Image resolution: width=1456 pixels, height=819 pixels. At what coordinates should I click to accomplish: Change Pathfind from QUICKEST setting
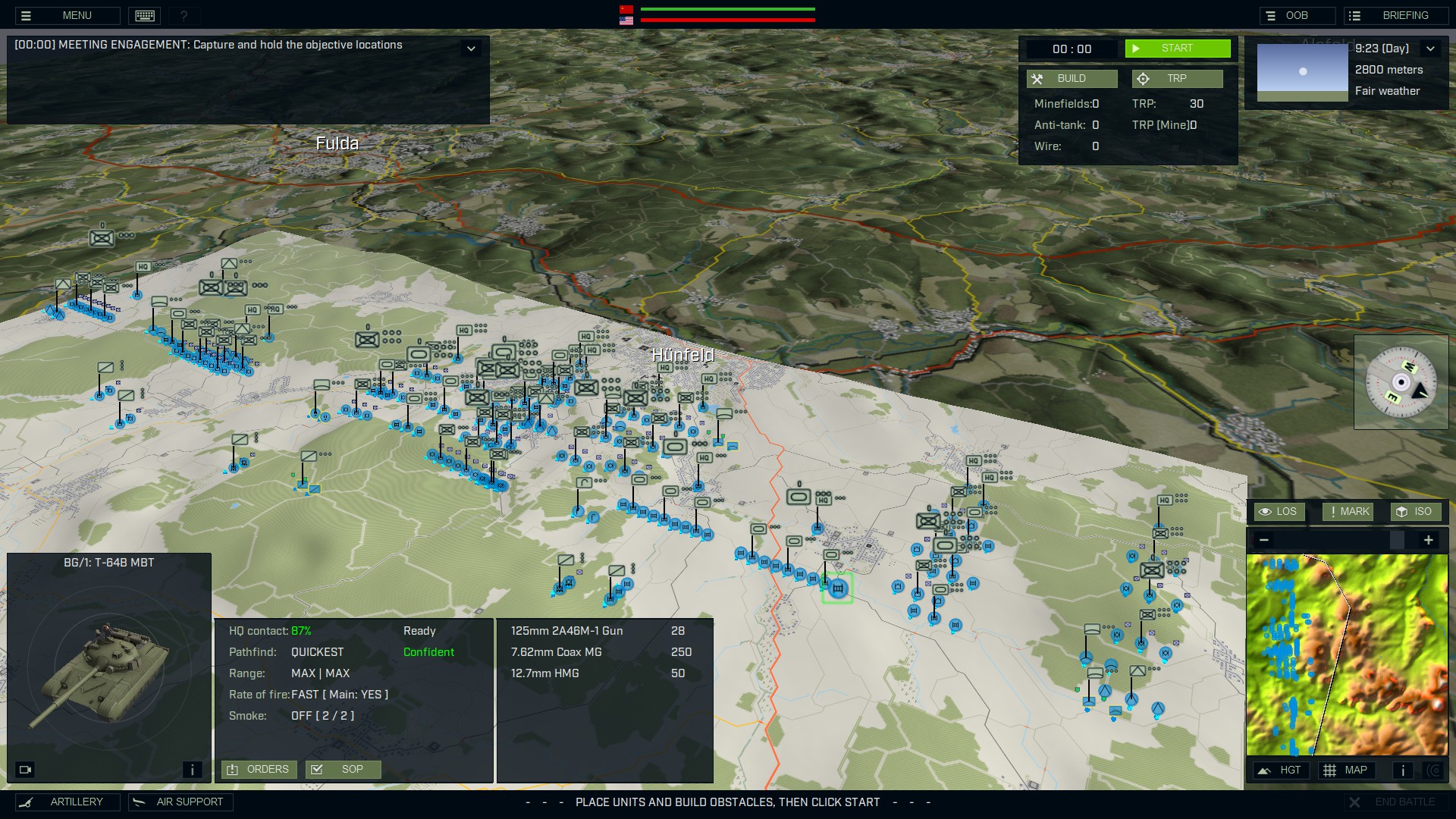tap(316, 651)
